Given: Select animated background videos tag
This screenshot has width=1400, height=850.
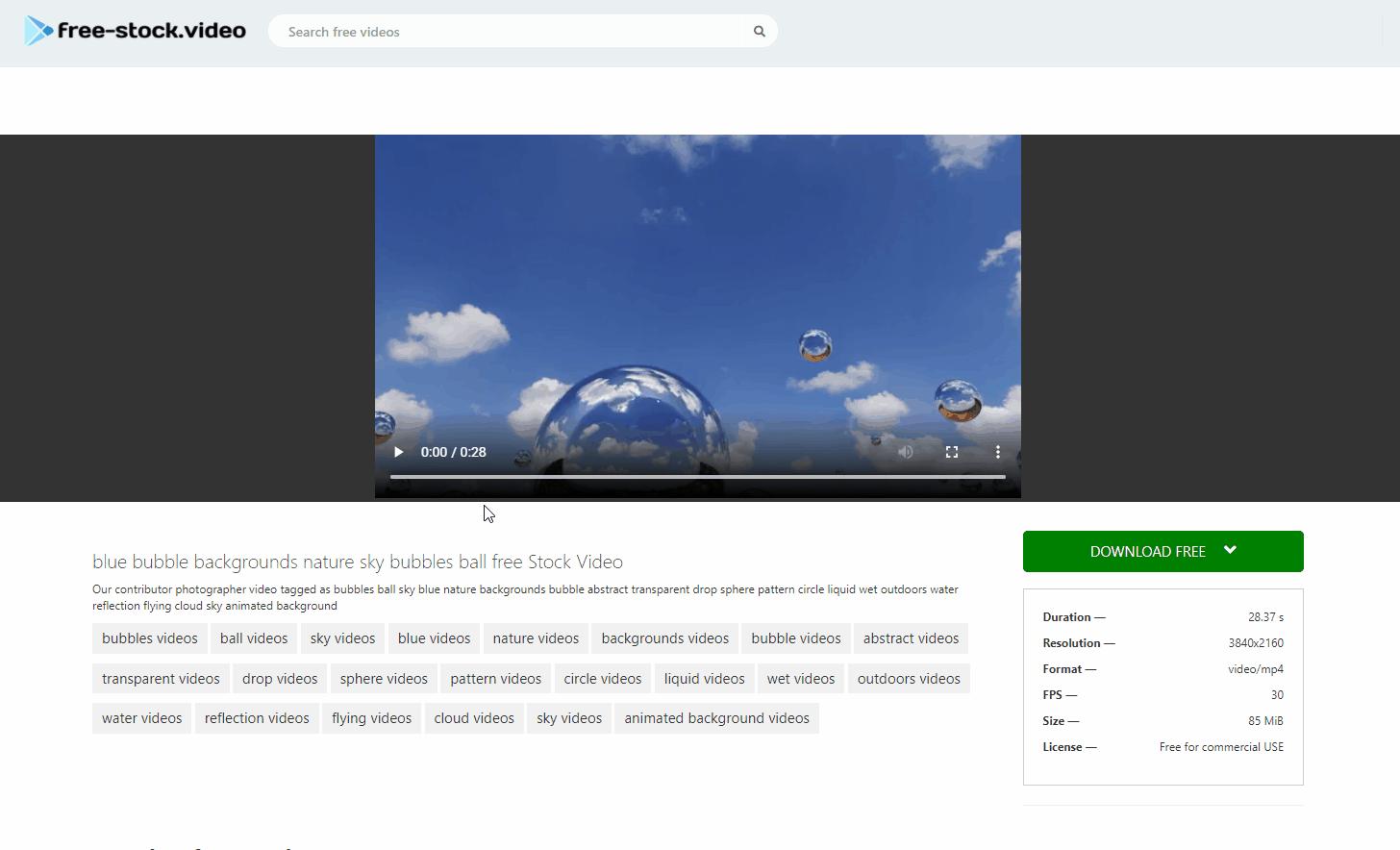Looking at the screenshot, I should 716,718.
